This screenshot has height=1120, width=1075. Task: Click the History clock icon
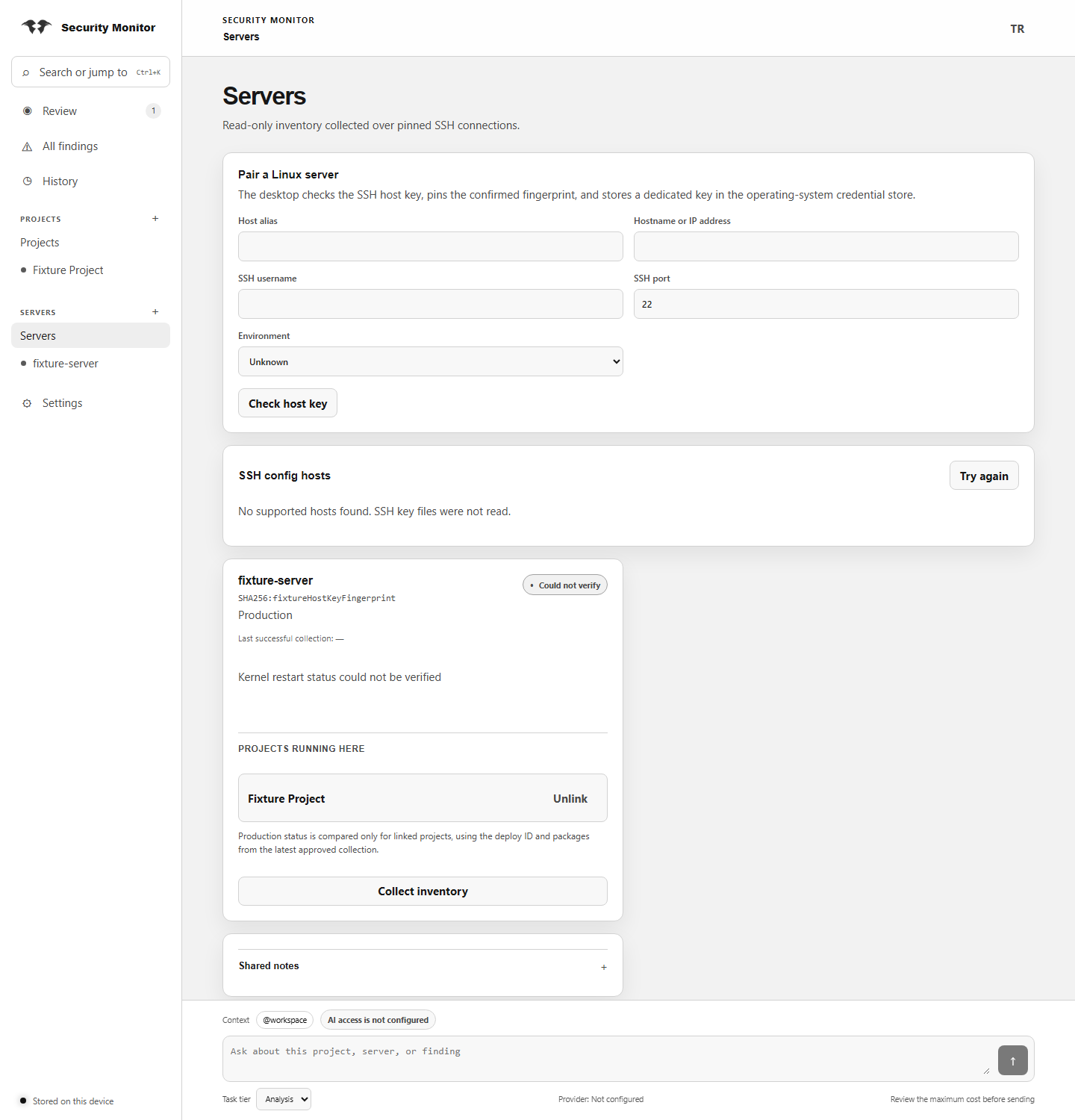click(x=28, y=181)
